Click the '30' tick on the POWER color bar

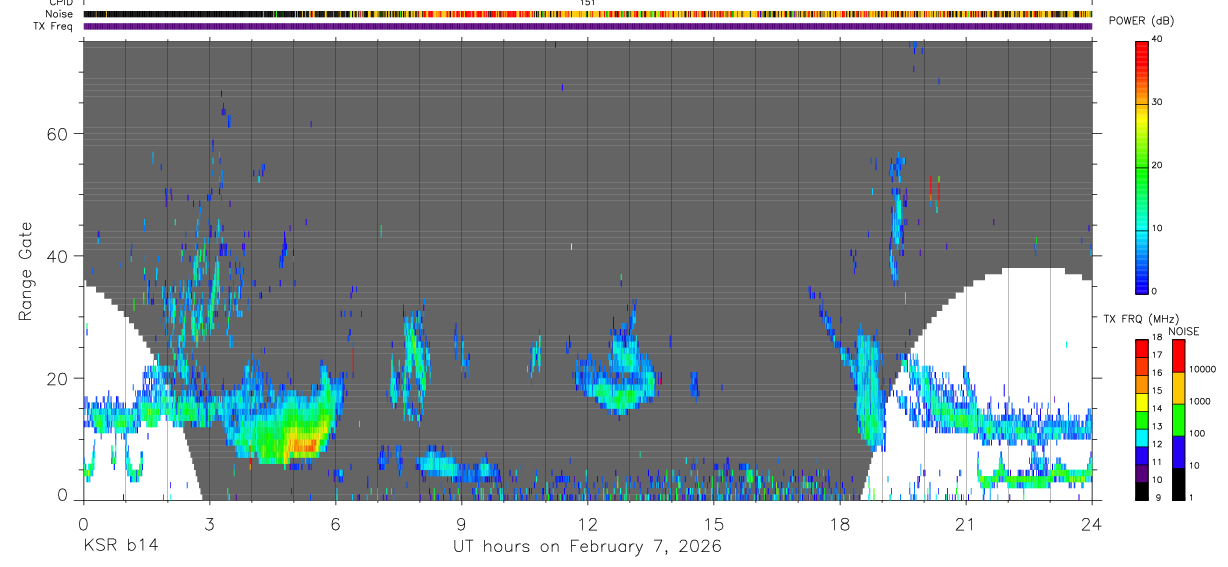tap(1157, 103)
